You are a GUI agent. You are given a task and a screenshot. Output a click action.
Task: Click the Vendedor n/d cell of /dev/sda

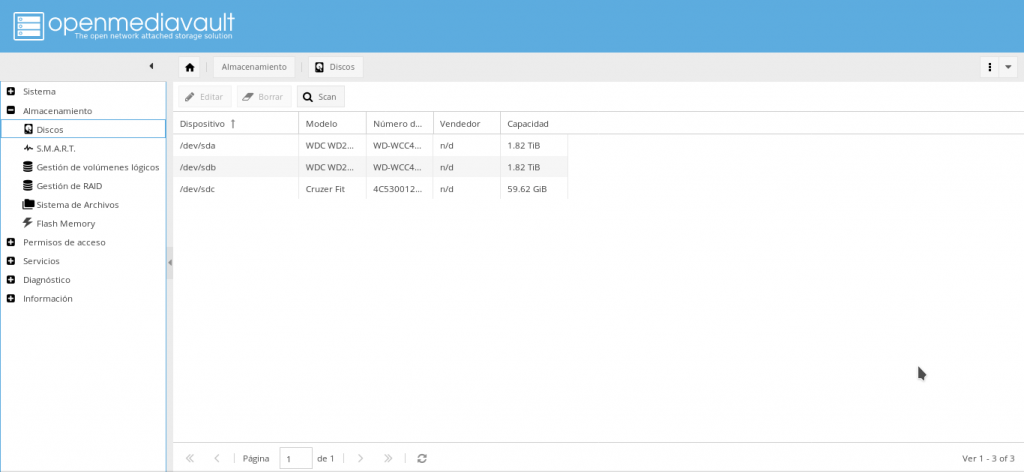pyautogui.click(x=467, y=146)
